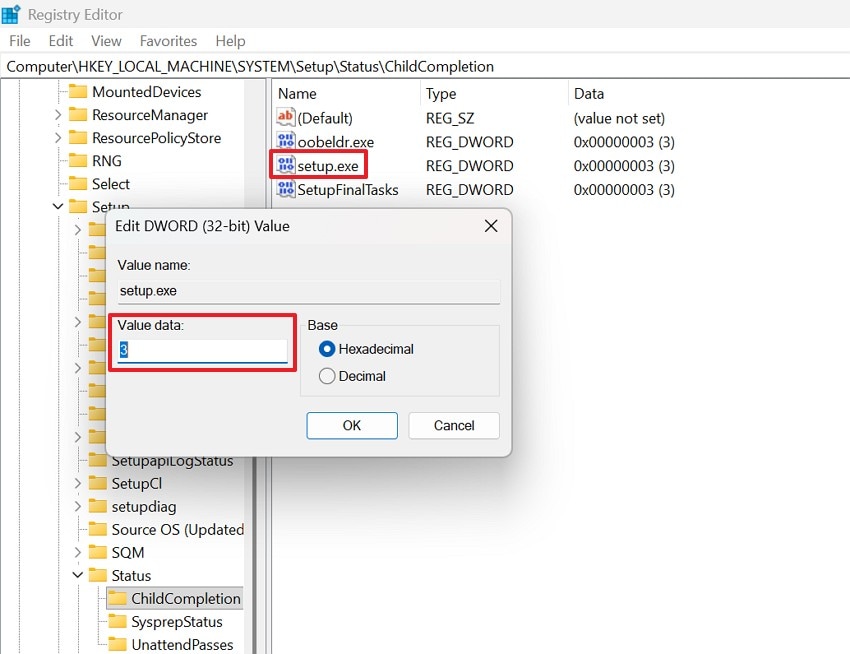The width and height of the screenshot is (850, 654).
Task: Open the Help menu
Action: pyautogui.click(x=230, y=41)
